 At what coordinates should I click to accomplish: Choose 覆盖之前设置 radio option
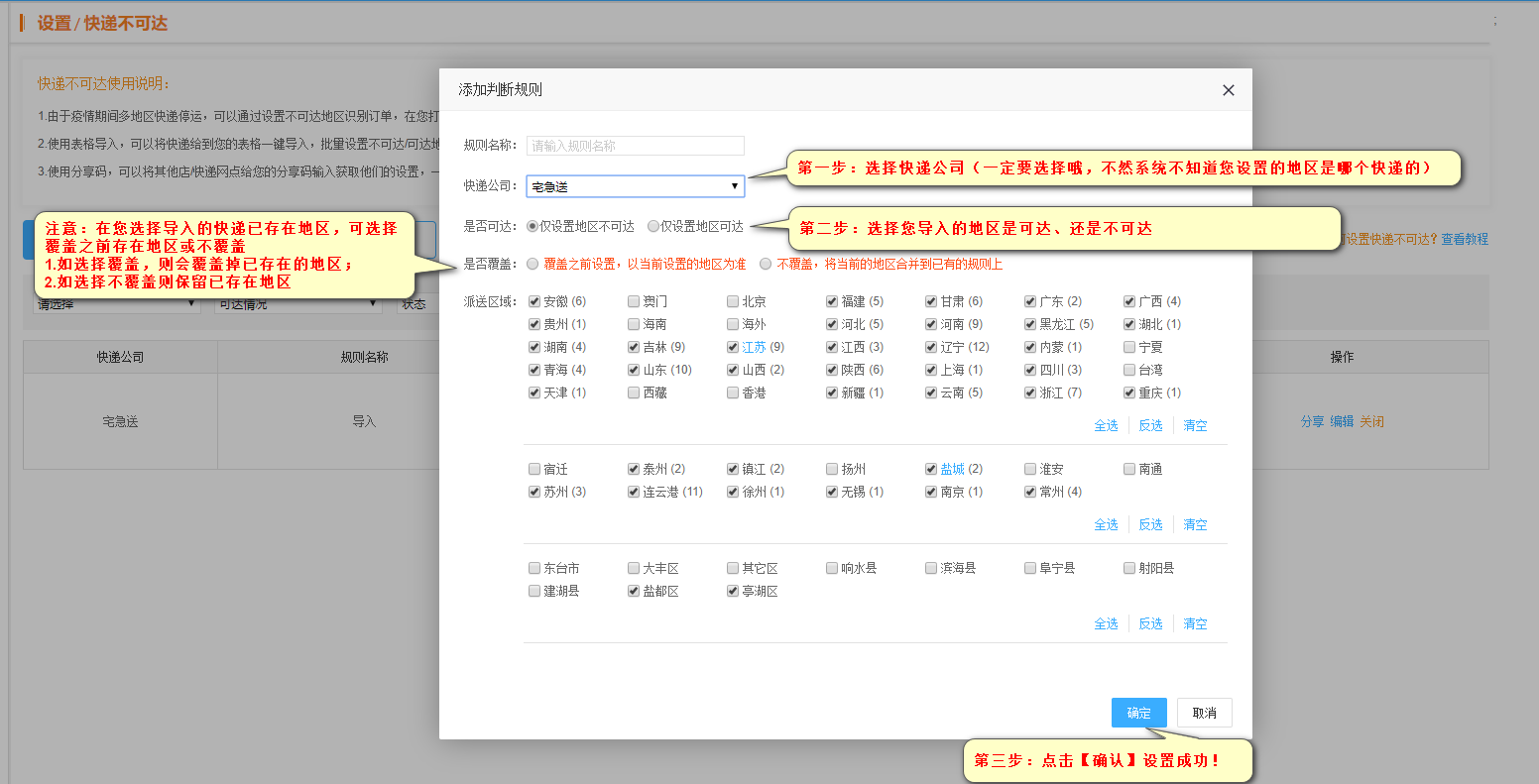tap(533, 264)
